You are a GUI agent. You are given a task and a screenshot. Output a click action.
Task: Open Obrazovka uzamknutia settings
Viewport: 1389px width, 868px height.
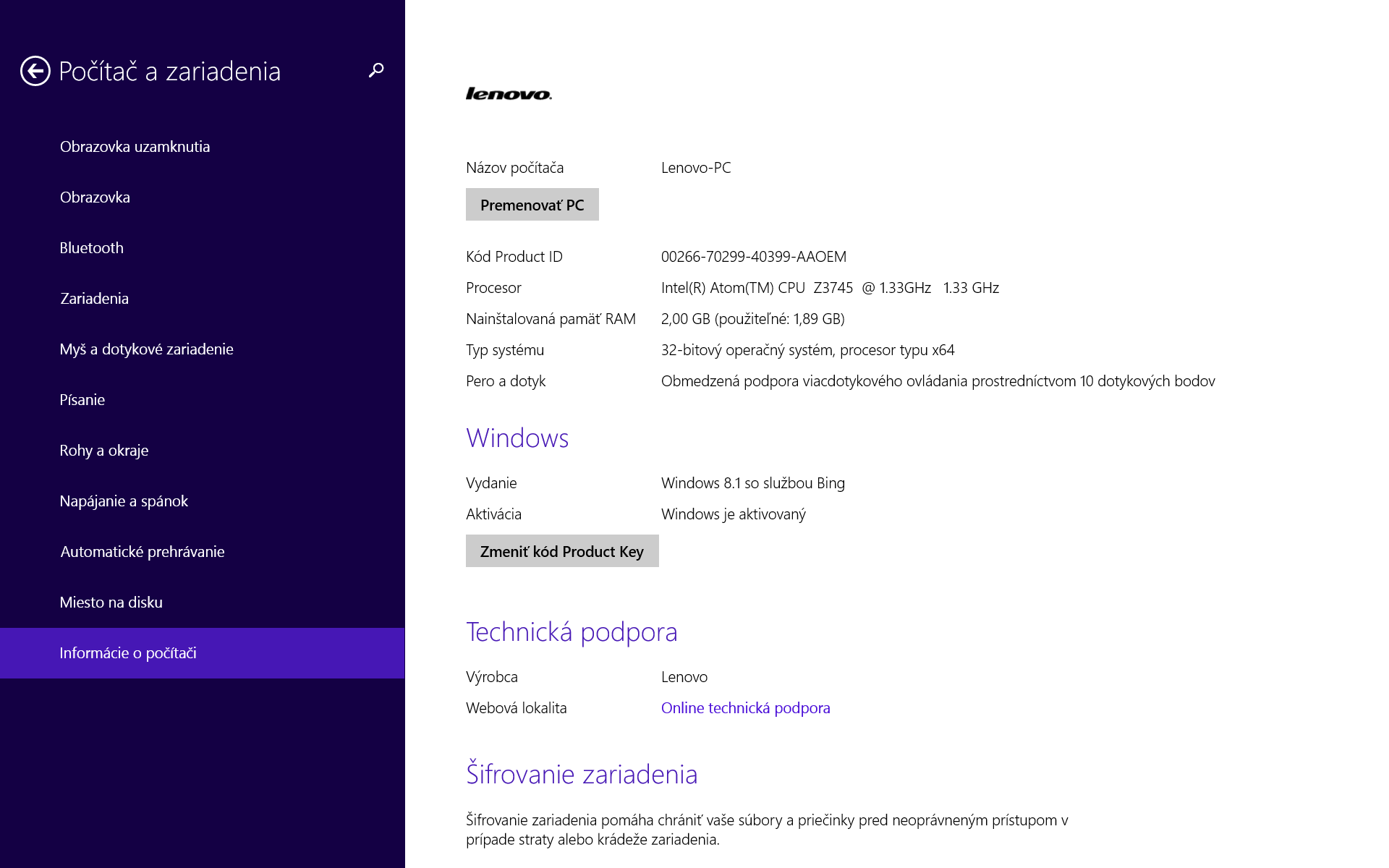[203, 147]
